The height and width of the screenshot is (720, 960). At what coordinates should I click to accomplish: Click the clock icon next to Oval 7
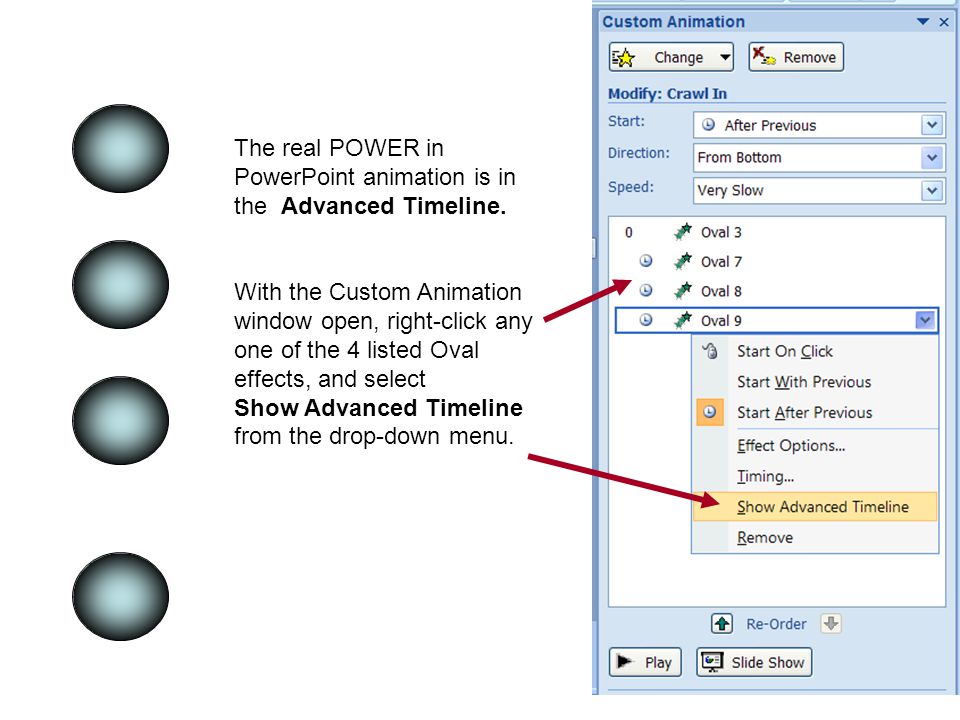click(646, 261)
